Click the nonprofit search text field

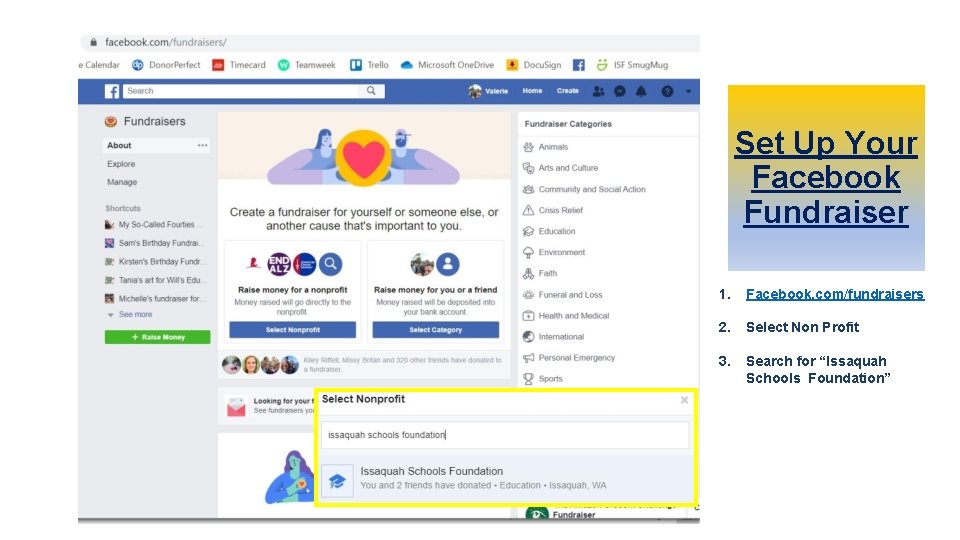coord(505,435)
